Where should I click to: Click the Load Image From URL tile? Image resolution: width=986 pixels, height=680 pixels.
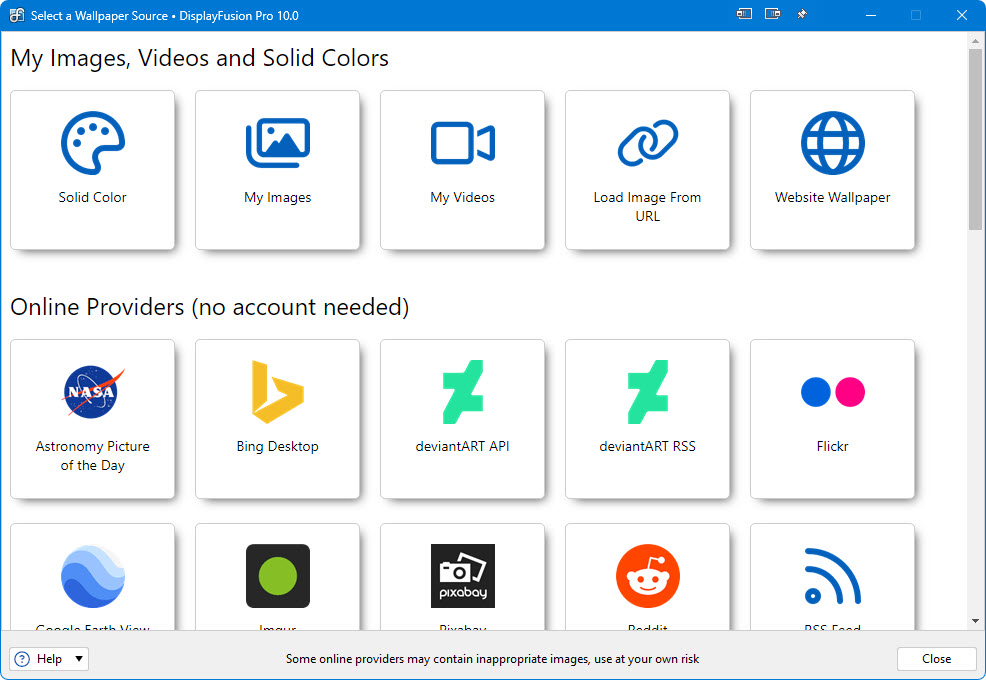647,169
